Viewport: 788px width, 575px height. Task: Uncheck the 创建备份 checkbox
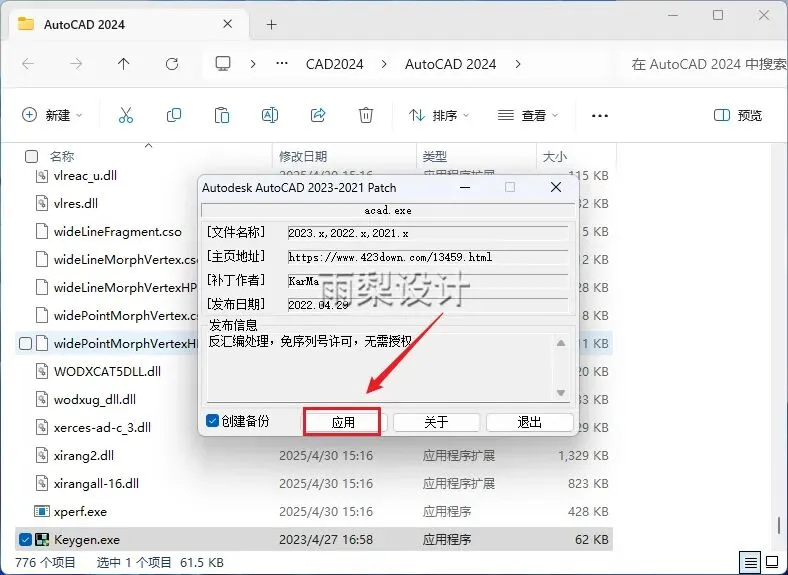212,420
